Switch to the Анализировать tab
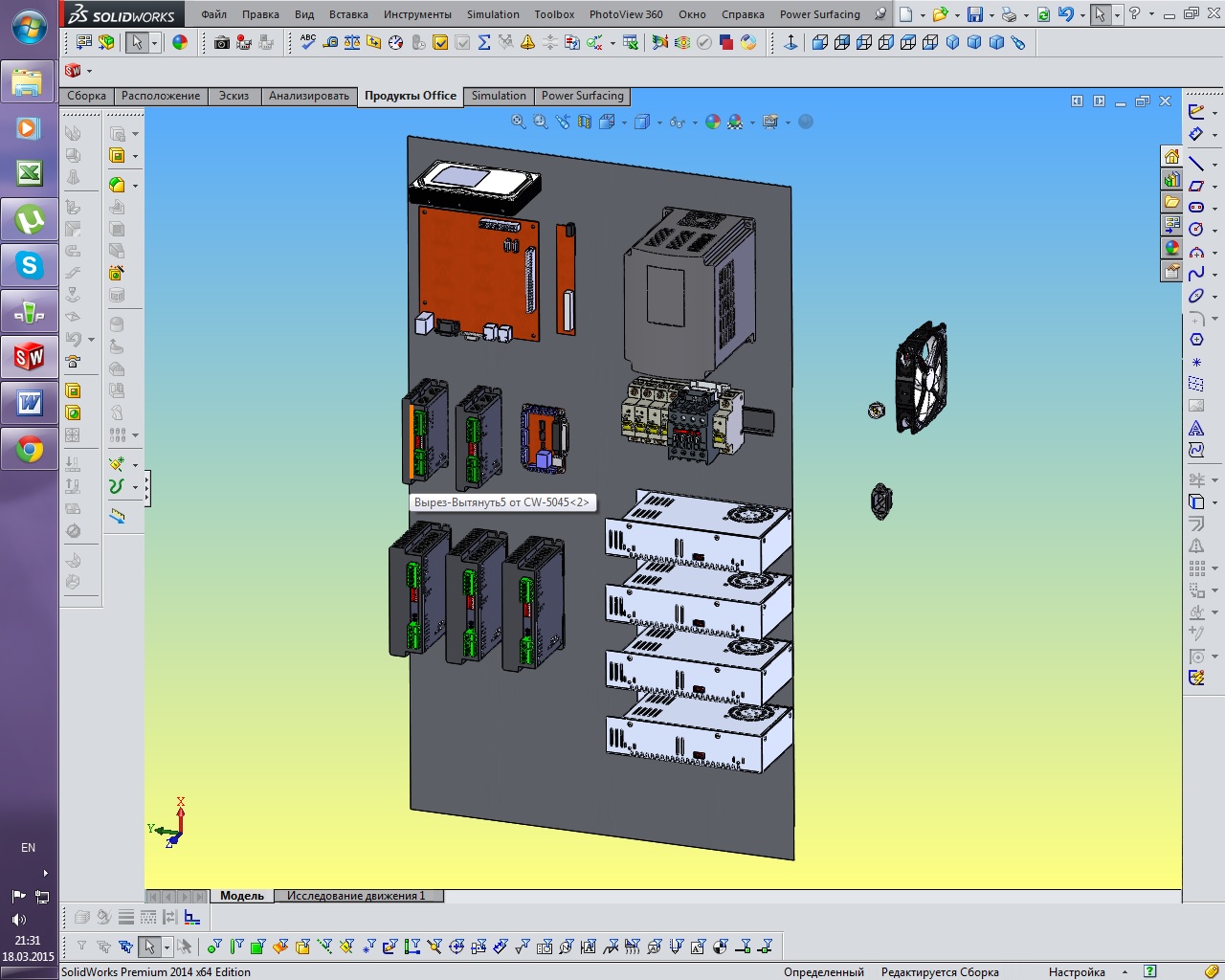 pos(308,96)
